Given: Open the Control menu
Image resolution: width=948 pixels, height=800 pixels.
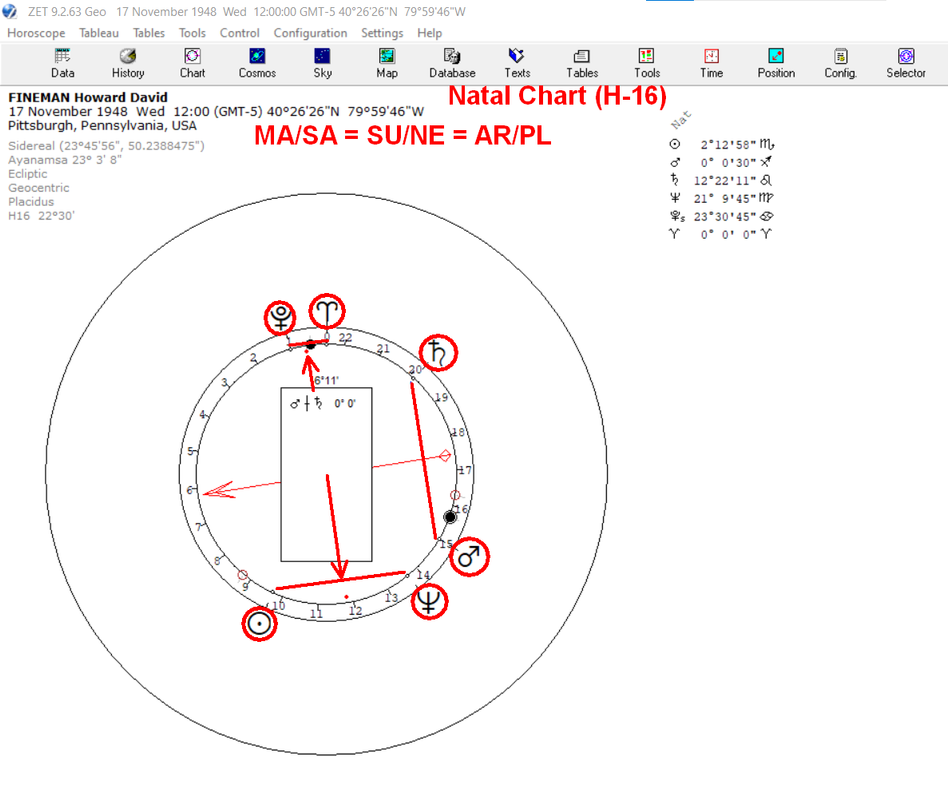Looking at the screenshot, I should point(239,33).
